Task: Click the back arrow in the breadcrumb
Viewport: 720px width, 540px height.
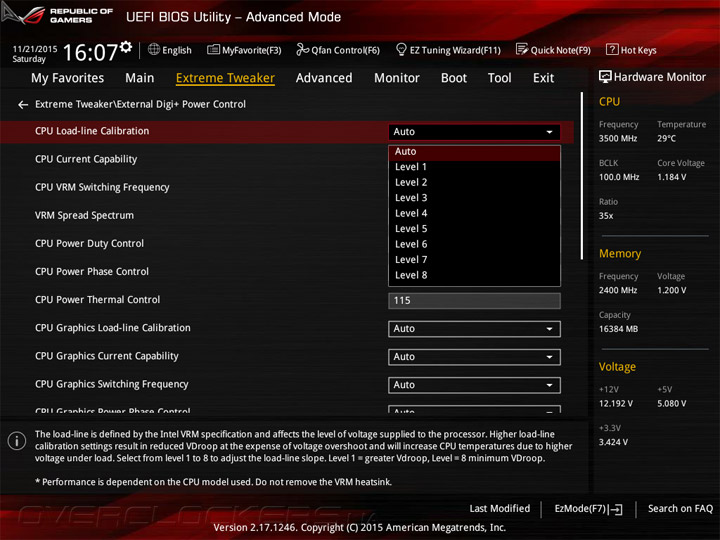Action: (x=22, y=105)
